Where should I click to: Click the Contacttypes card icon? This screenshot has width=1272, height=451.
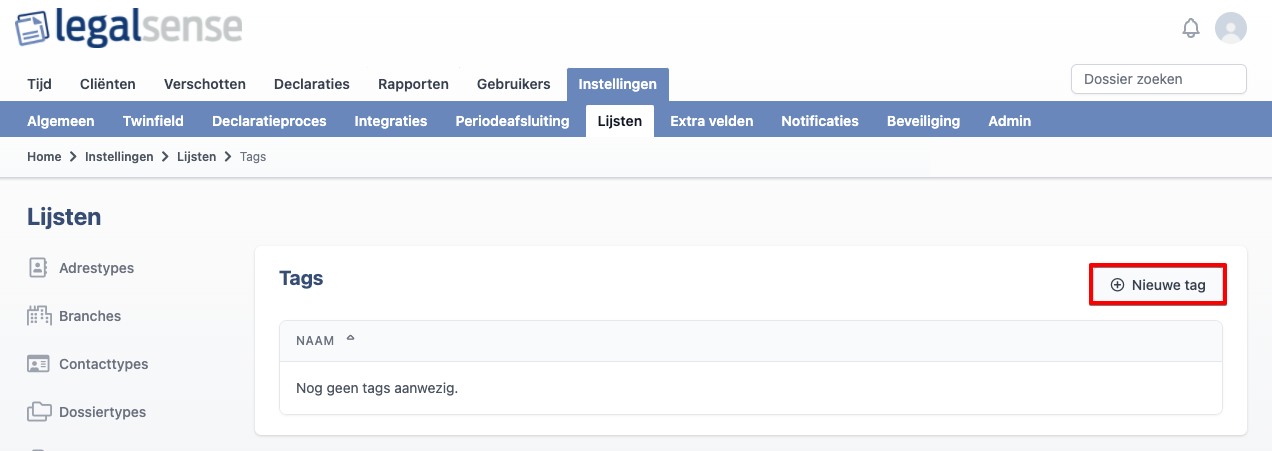[38, 364]
